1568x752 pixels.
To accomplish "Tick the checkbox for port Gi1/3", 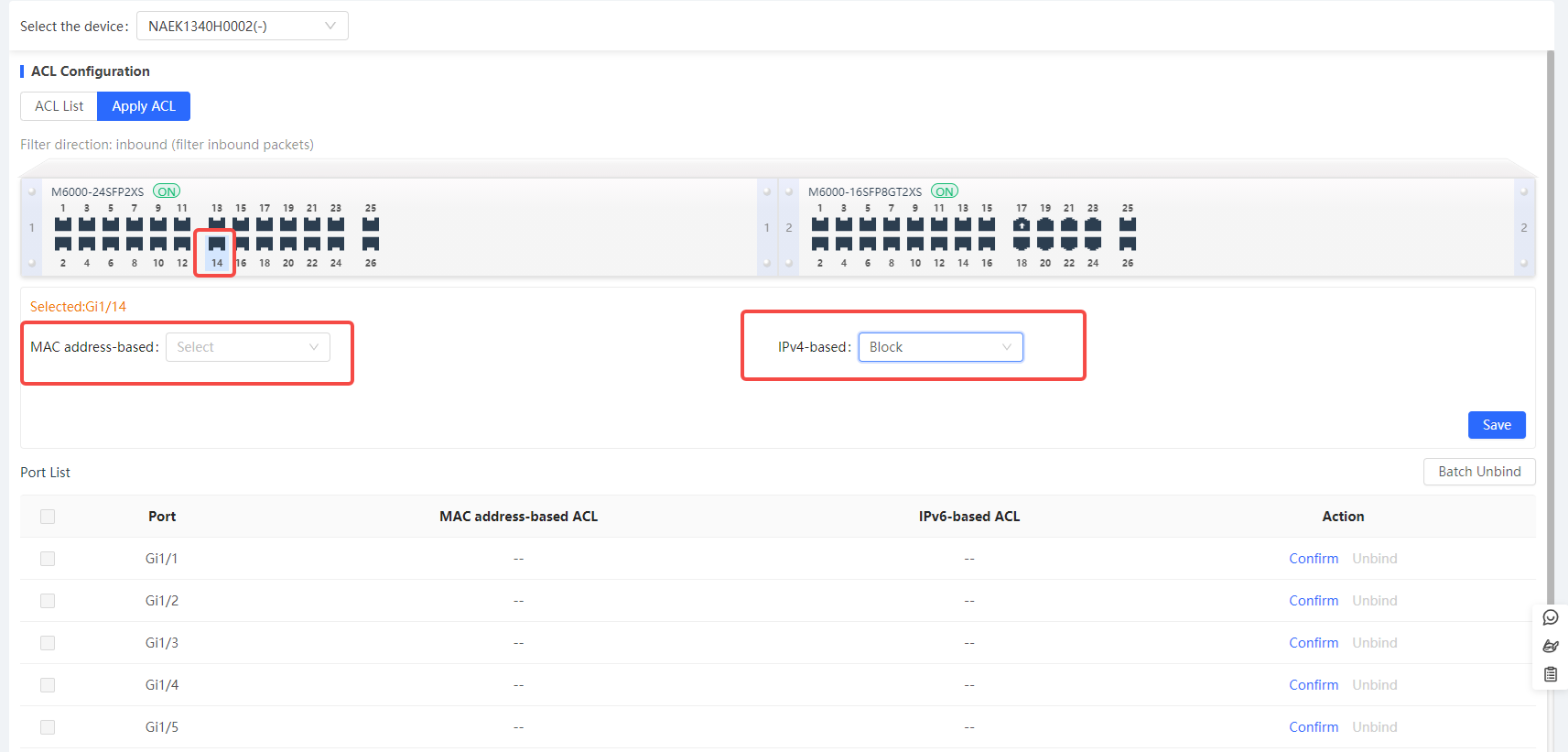I will (x=48, y=643).
